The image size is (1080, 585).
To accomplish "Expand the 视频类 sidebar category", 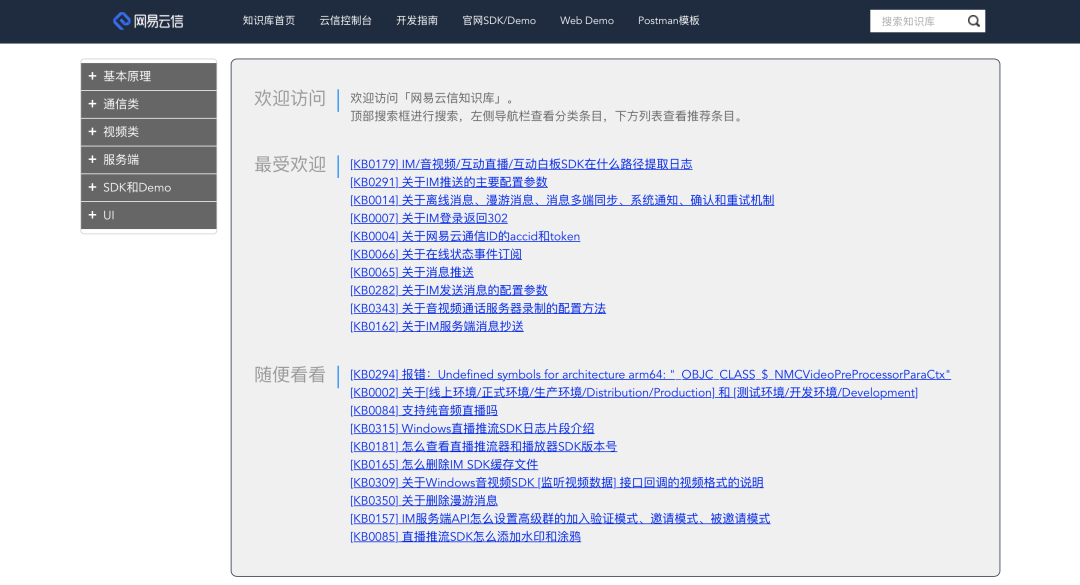I will 149,132.
